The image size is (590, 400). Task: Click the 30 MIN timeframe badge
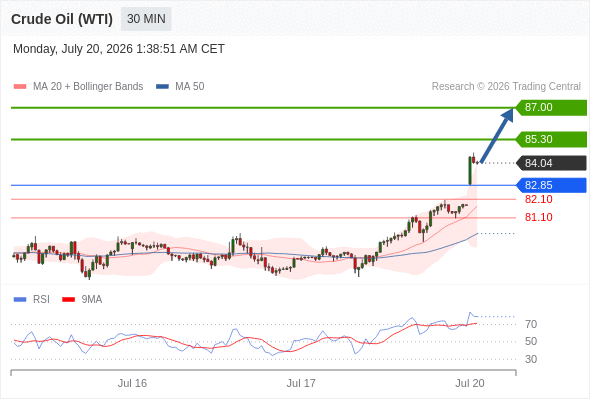pos(146,19)
